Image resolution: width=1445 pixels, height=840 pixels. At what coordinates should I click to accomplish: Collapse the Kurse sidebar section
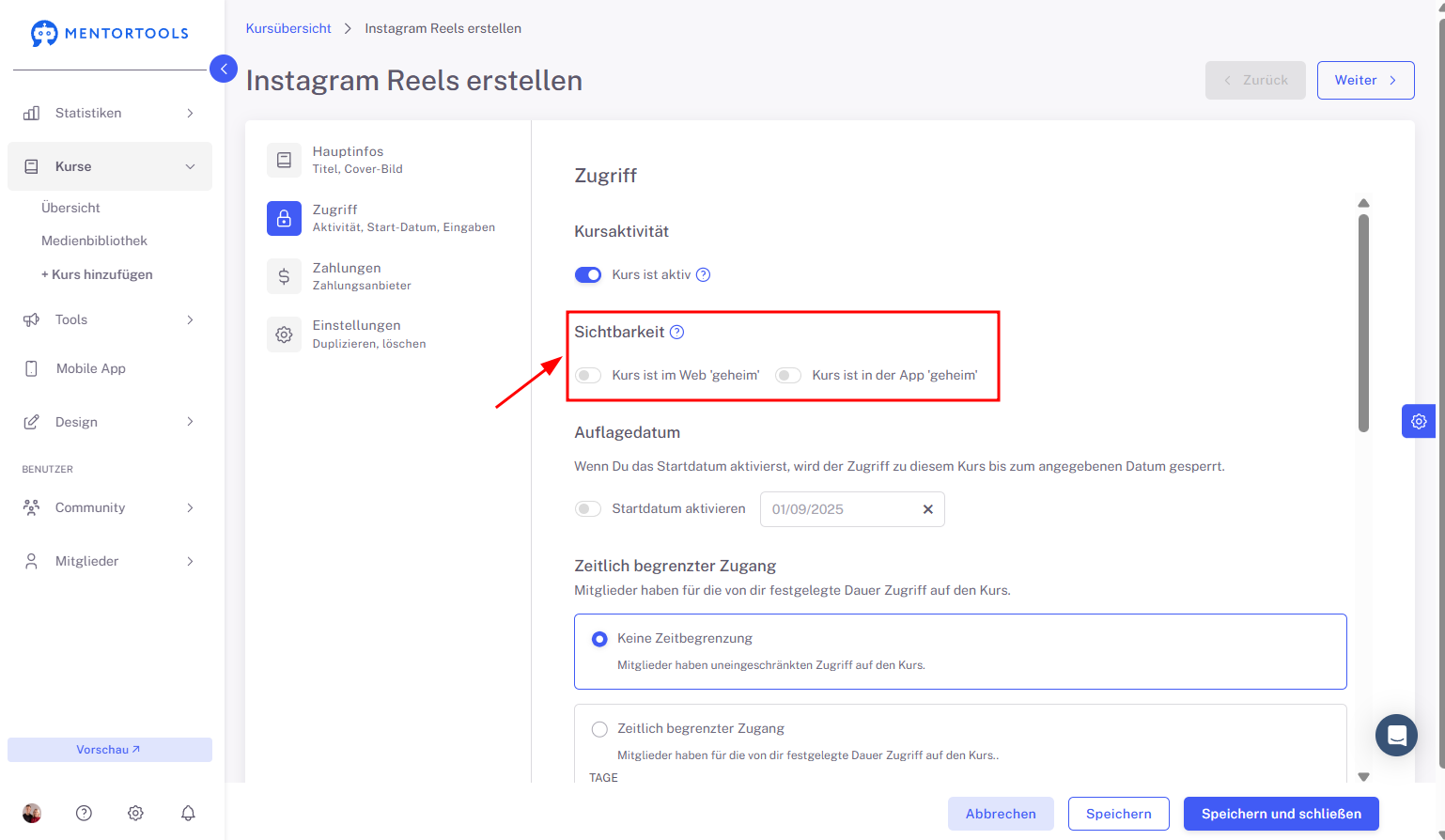(110, 166)
